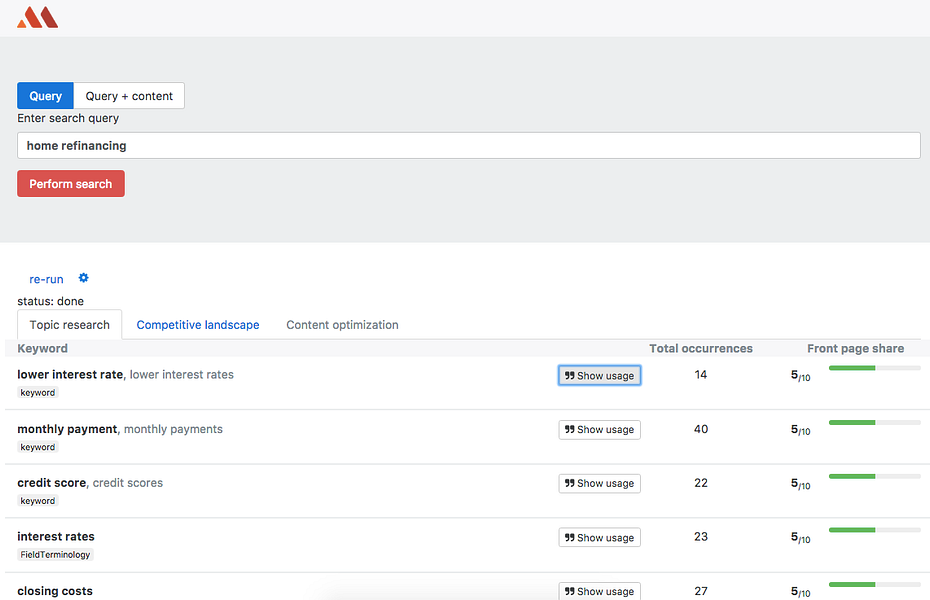
Task: Sort results by the Keyword column header
Action: tap(40, 348)
